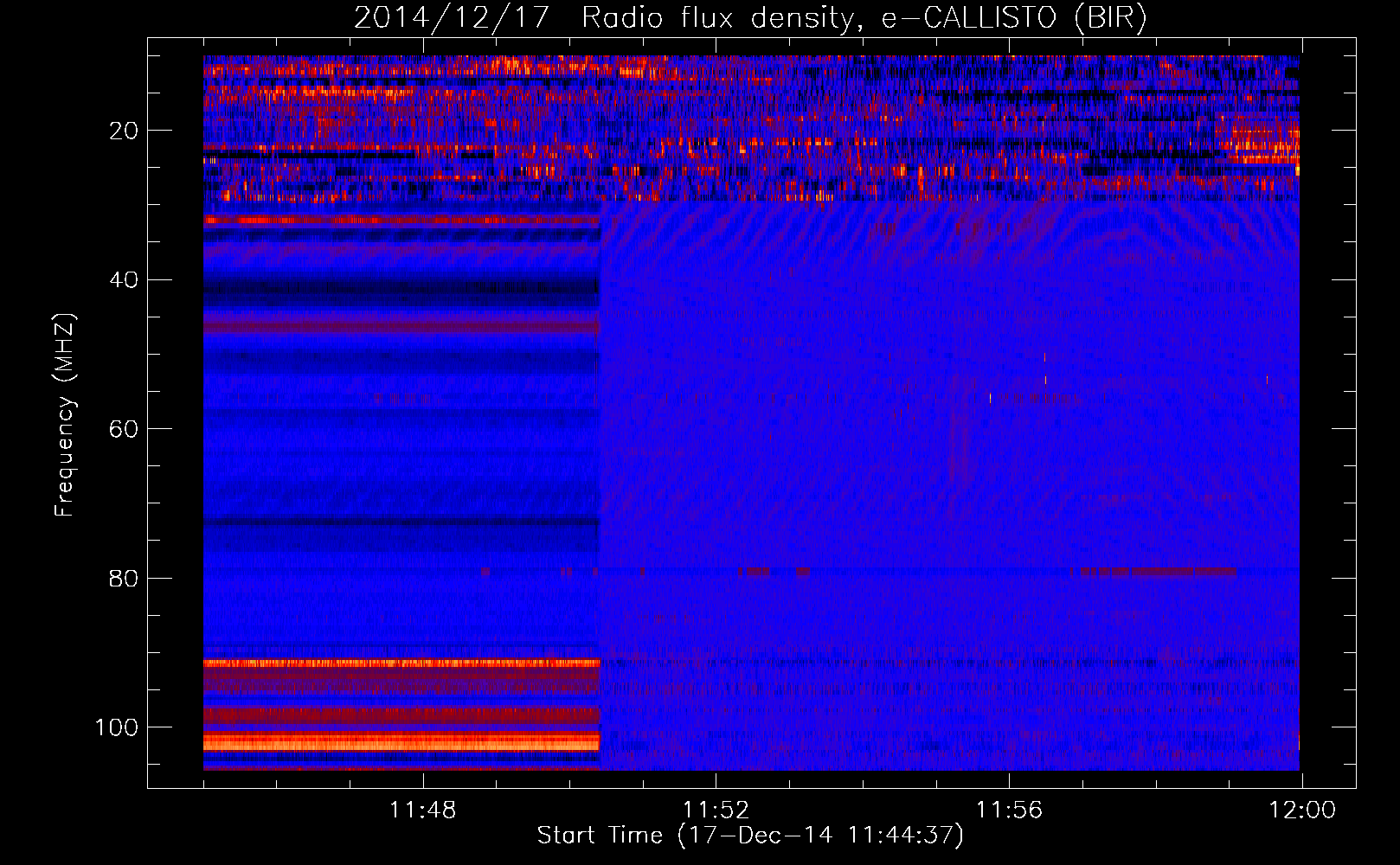This screenshot has width=1400, height=865.
Task: Click the 80 frequency tick label
Action: tap(124, 579)
